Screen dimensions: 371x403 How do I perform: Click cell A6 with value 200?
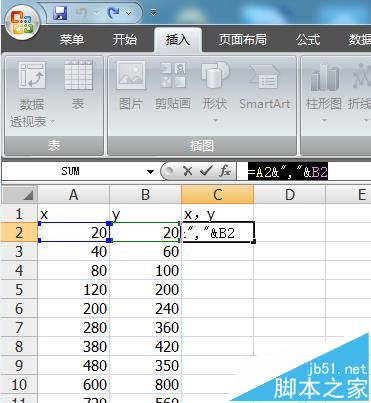[74, 308]
